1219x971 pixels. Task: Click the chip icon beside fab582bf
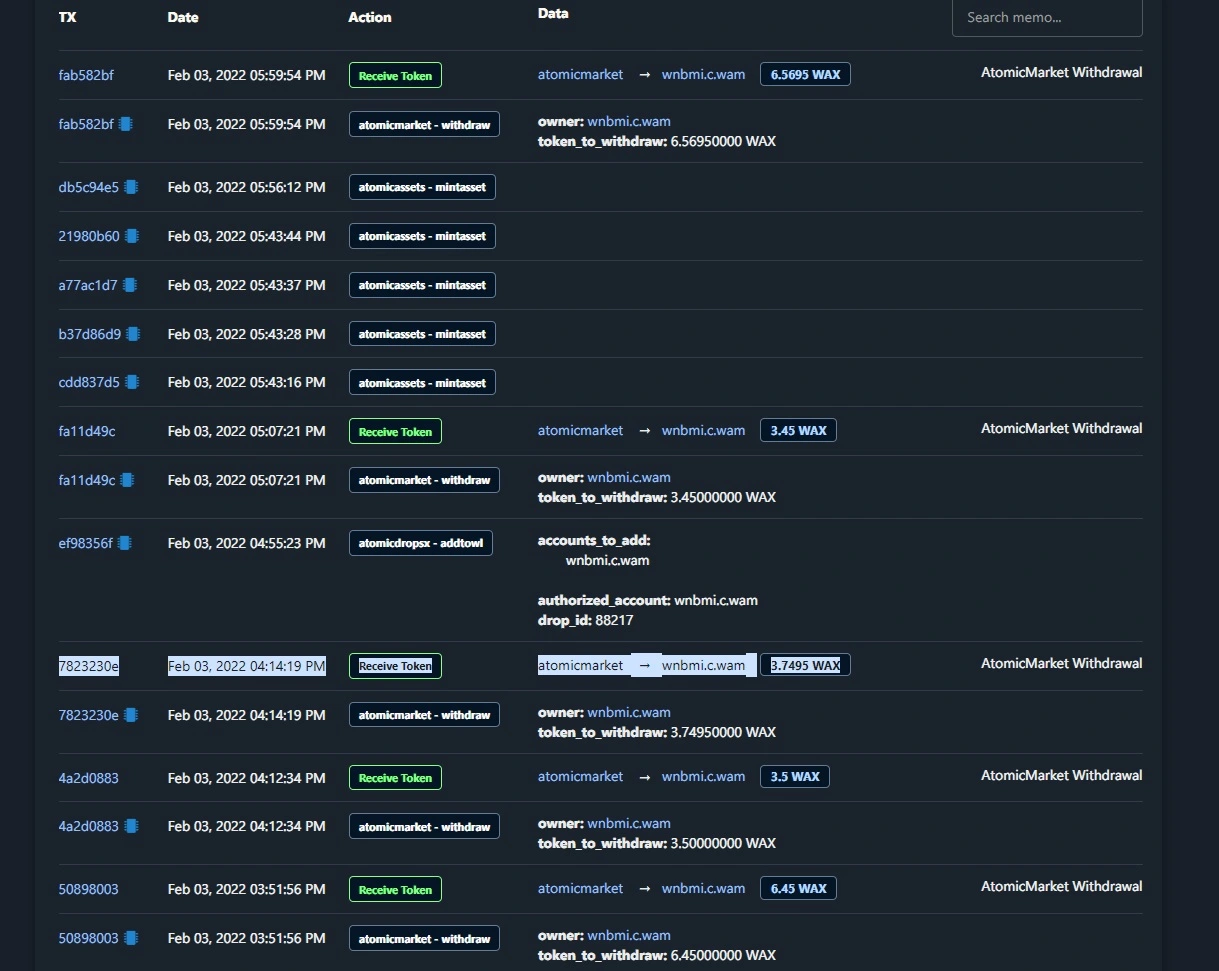[x=125, y=124]
